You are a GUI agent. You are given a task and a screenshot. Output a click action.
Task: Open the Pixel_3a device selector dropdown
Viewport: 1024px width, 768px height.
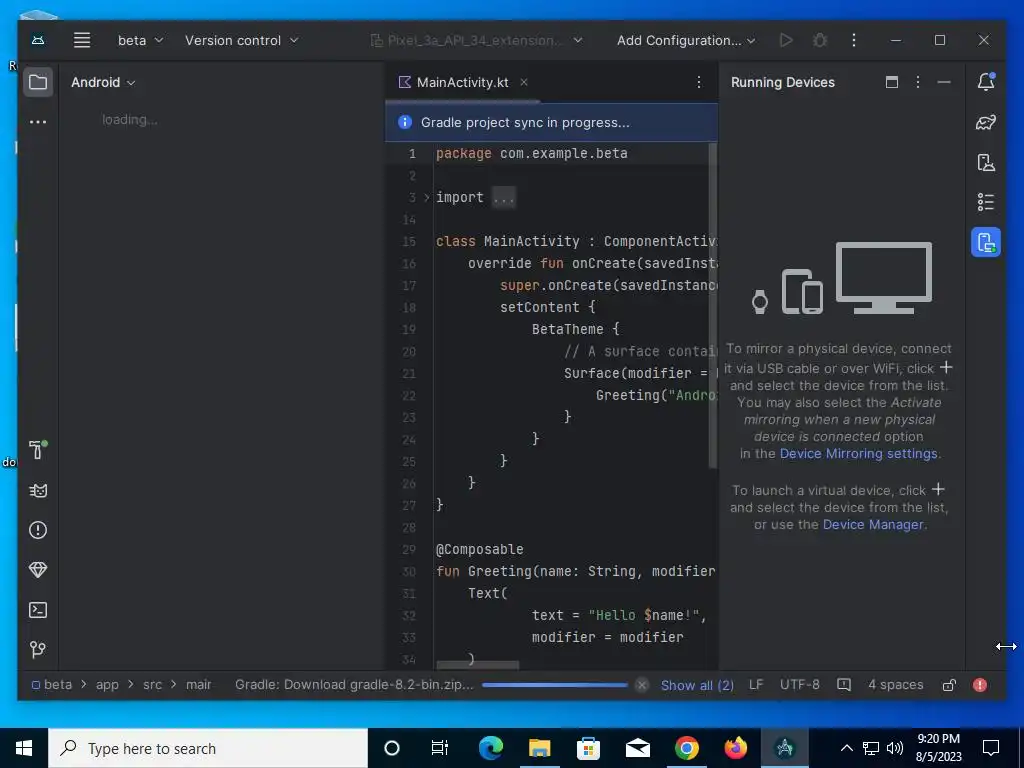(477, 40)
